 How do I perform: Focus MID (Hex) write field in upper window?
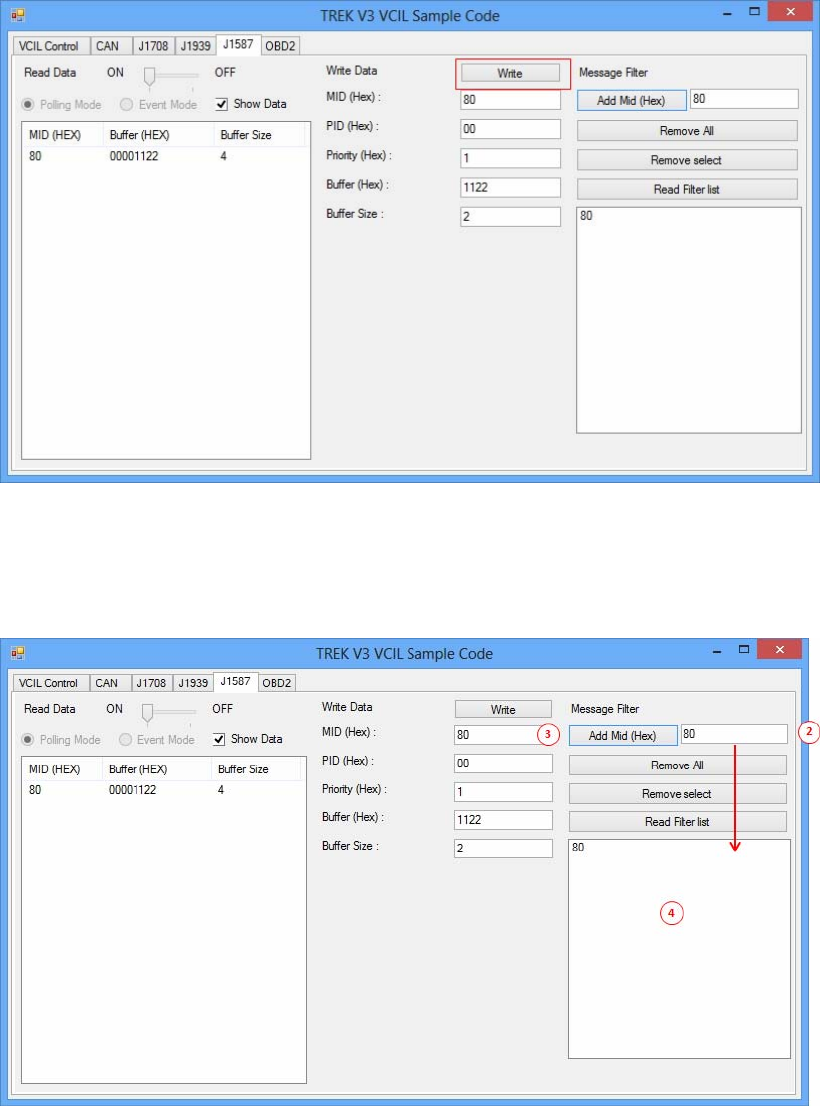(x=510, y=99)
